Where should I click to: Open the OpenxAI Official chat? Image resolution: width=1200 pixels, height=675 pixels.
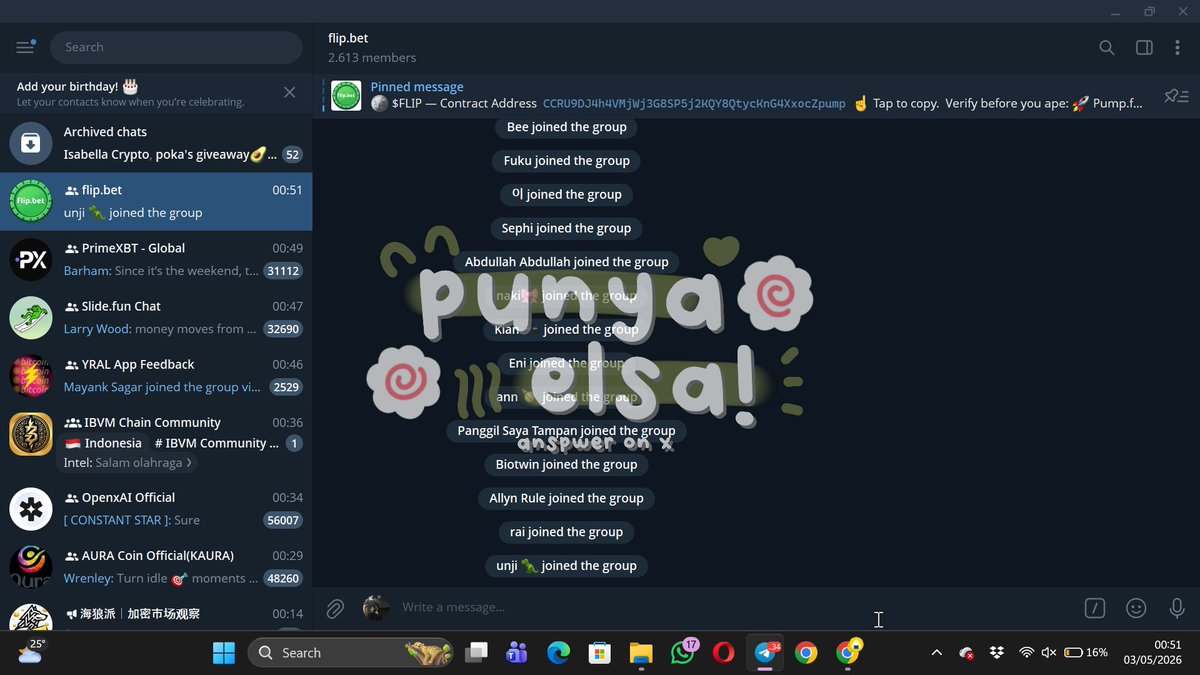pos(156,508)
